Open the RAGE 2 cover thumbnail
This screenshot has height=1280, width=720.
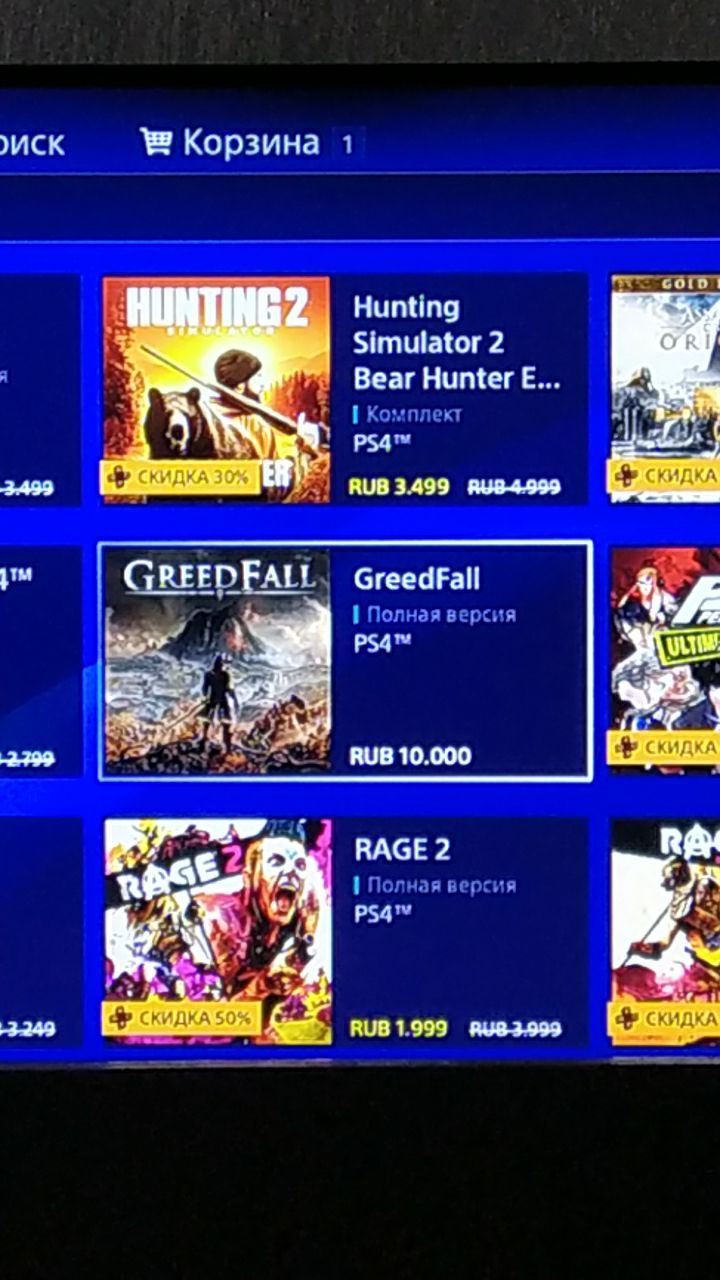tap(218, 932)
